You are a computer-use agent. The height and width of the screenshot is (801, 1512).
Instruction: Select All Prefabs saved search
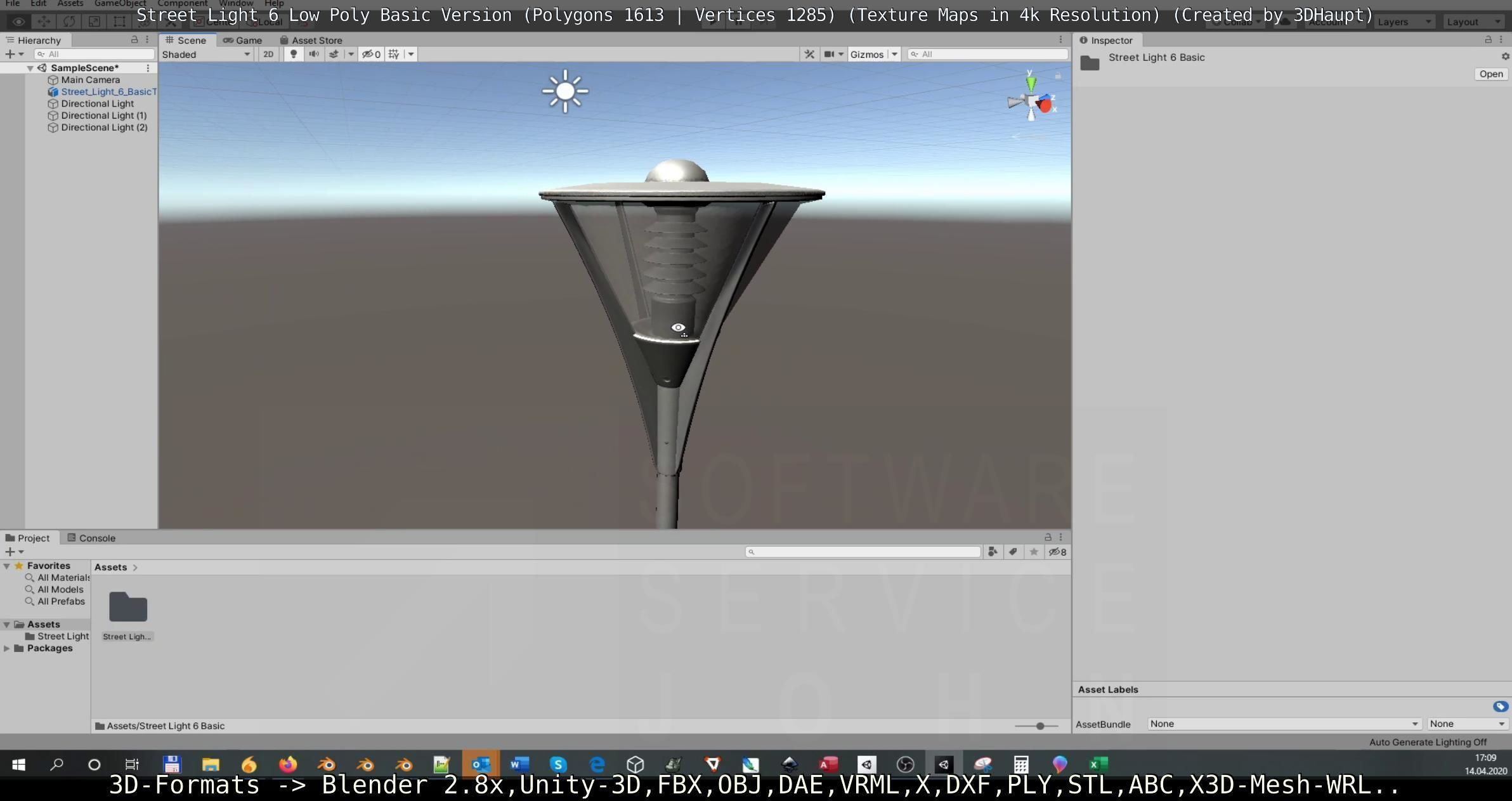coord(55,601)
